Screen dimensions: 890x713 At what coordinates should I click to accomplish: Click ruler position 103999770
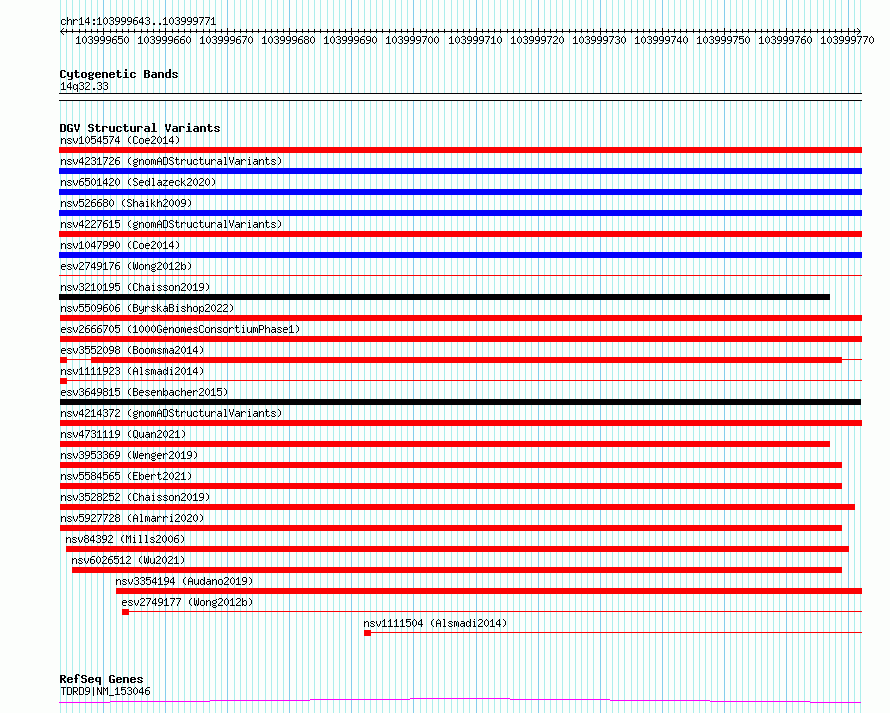[847, 40]
